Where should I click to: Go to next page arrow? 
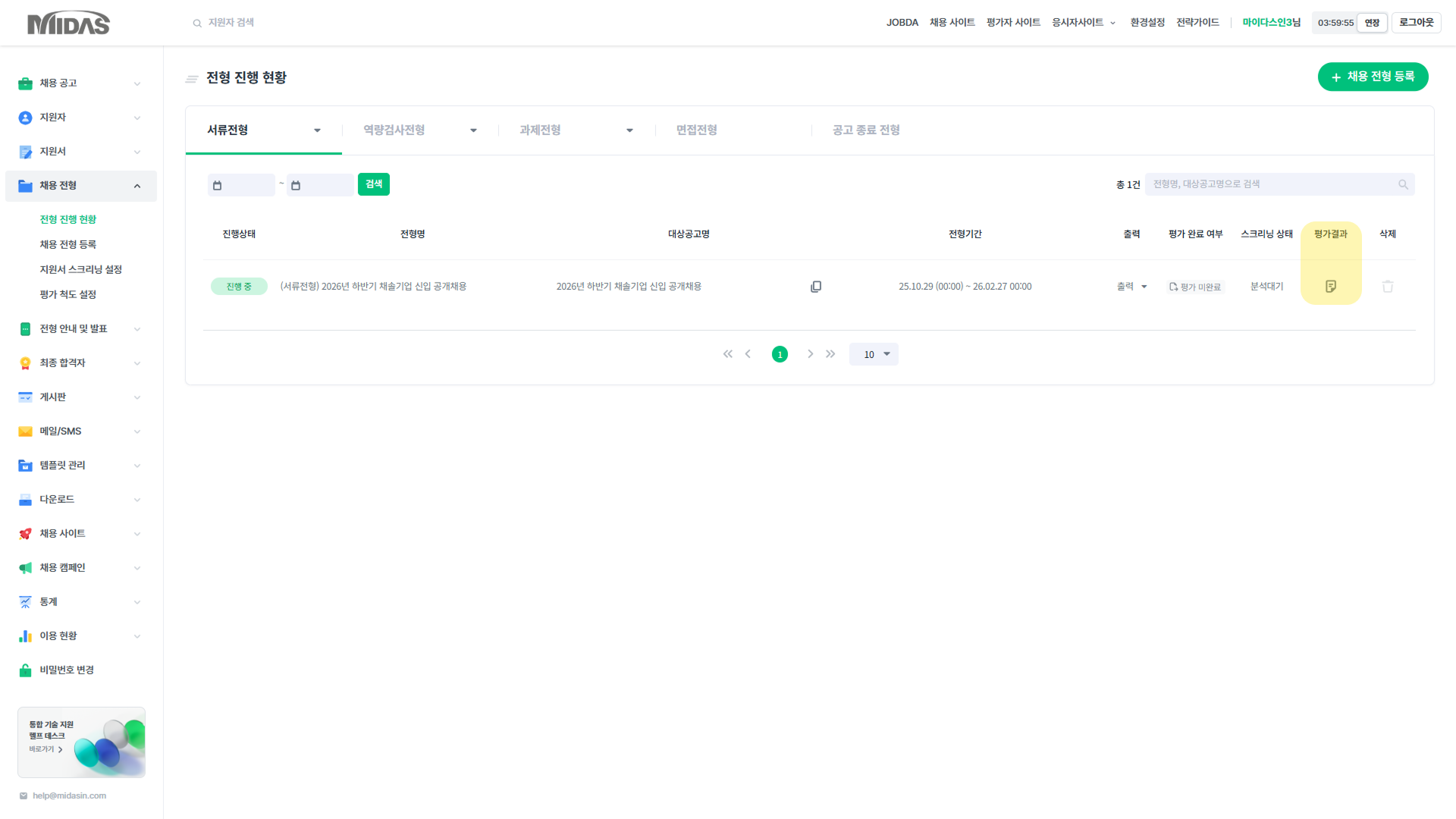click(810, 354)
